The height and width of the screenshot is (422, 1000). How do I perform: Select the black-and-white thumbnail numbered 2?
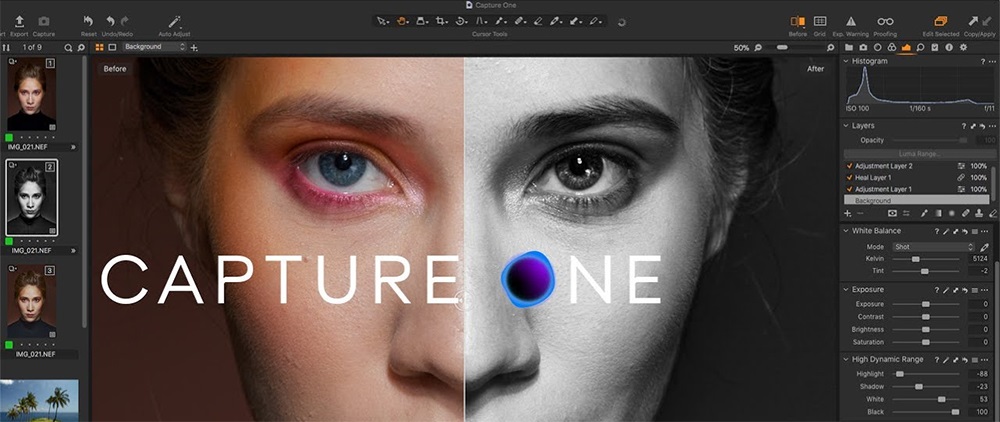tap(31, 198)
